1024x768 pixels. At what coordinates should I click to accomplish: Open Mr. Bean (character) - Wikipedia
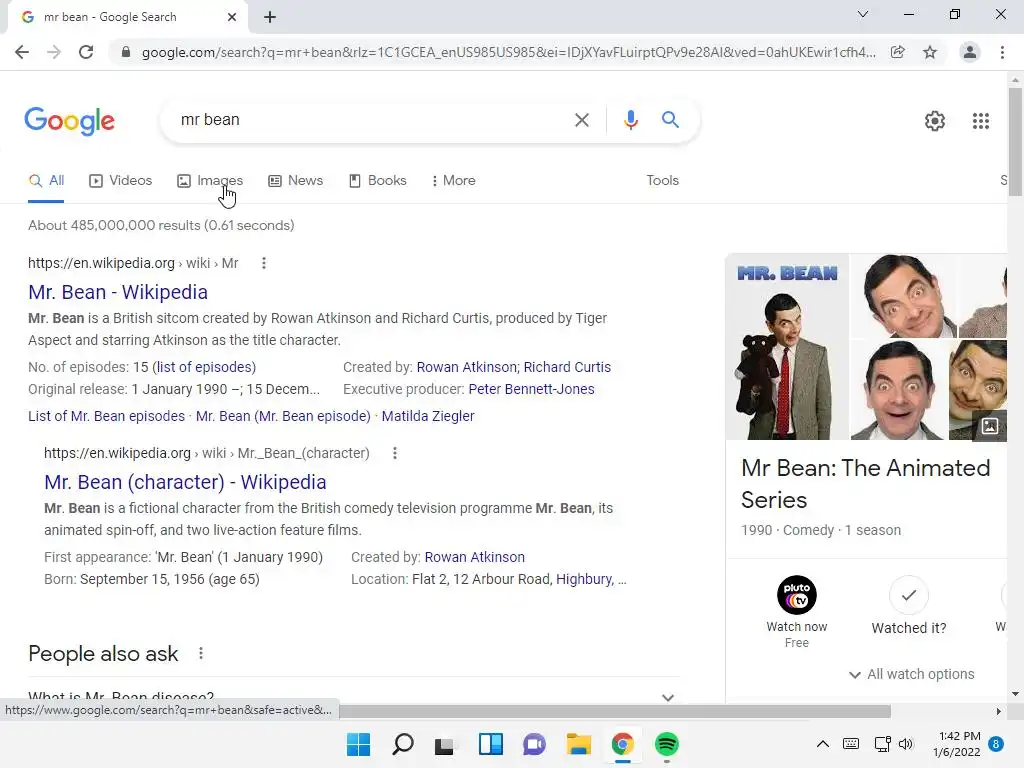click(x=185, y=482)
